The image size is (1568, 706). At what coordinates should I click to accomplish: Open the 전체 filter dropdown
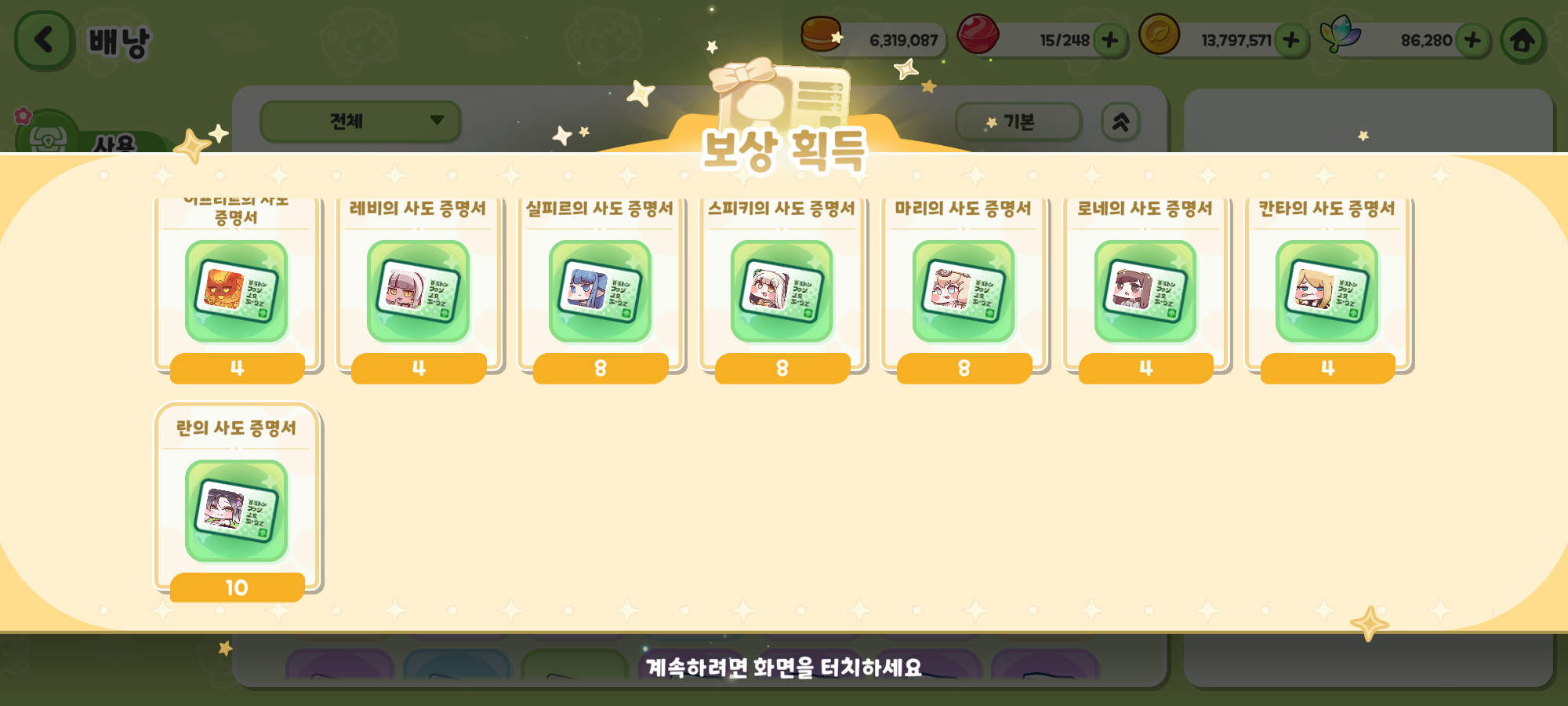click(x=361, y=122)
